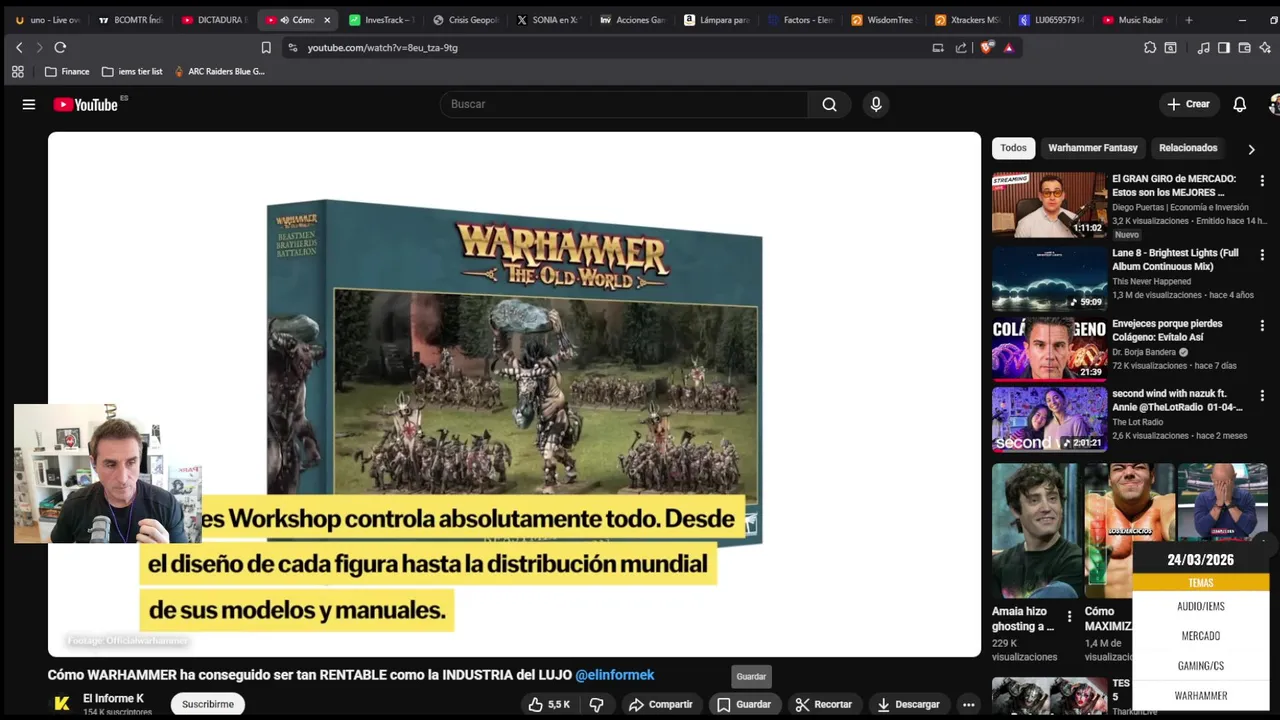
Task: Click Suscribirme to subscribe
Action: tap(208, 704)
